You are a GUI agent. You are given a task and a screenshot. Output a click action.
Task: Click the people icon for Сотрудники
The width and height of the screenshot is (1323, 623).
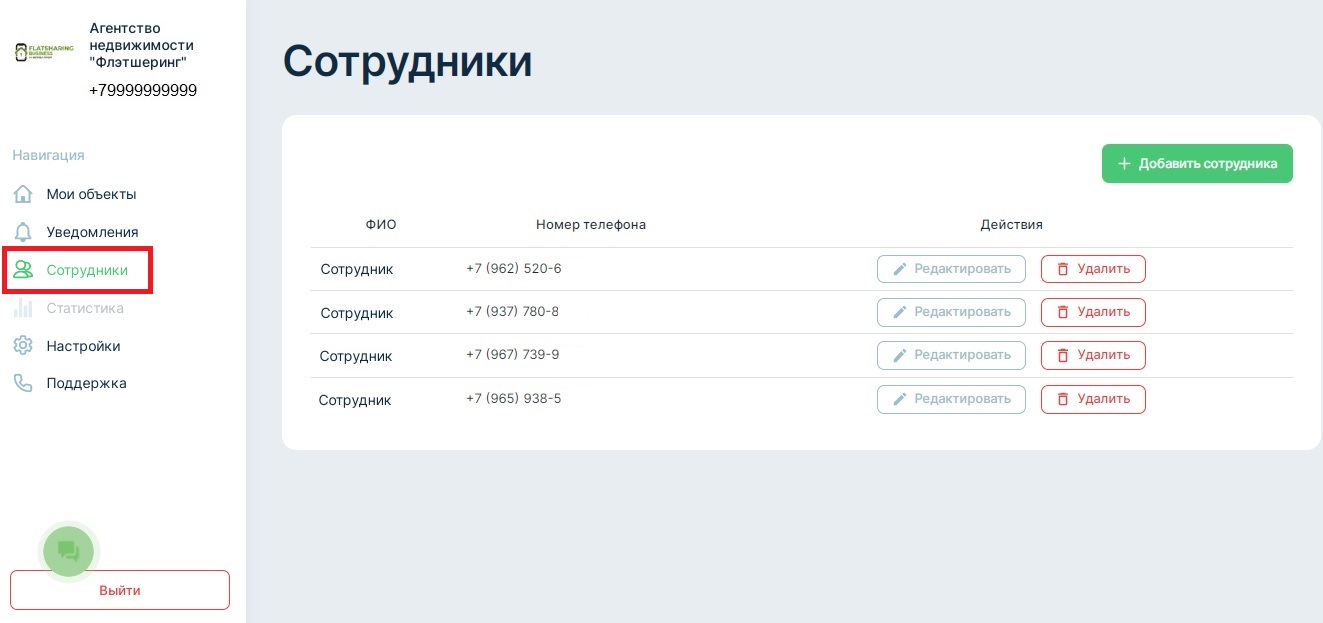point(23,270)
